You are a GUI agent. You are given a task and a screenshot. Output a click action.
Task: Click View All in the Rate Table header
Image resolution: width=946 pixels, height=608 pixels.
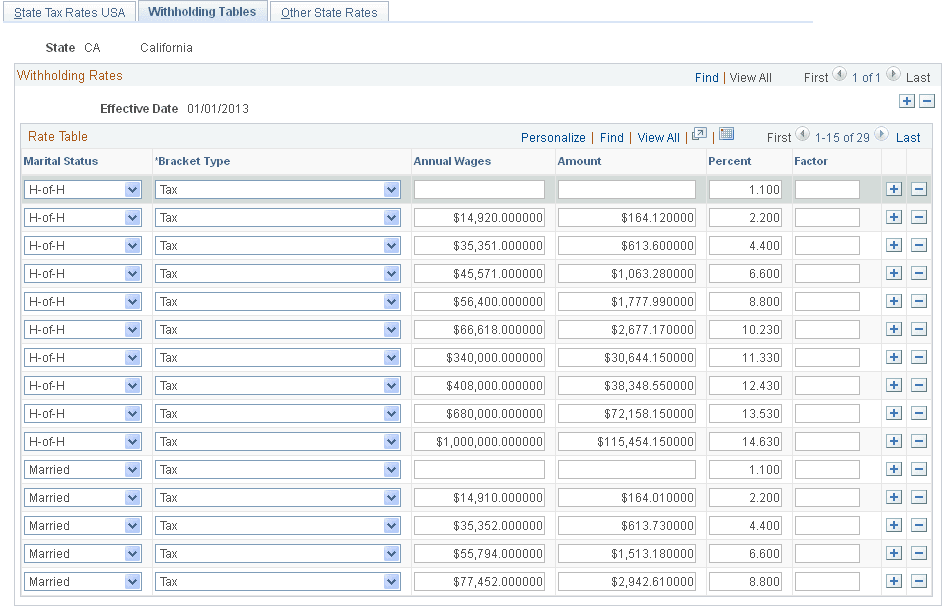[657, 137]
